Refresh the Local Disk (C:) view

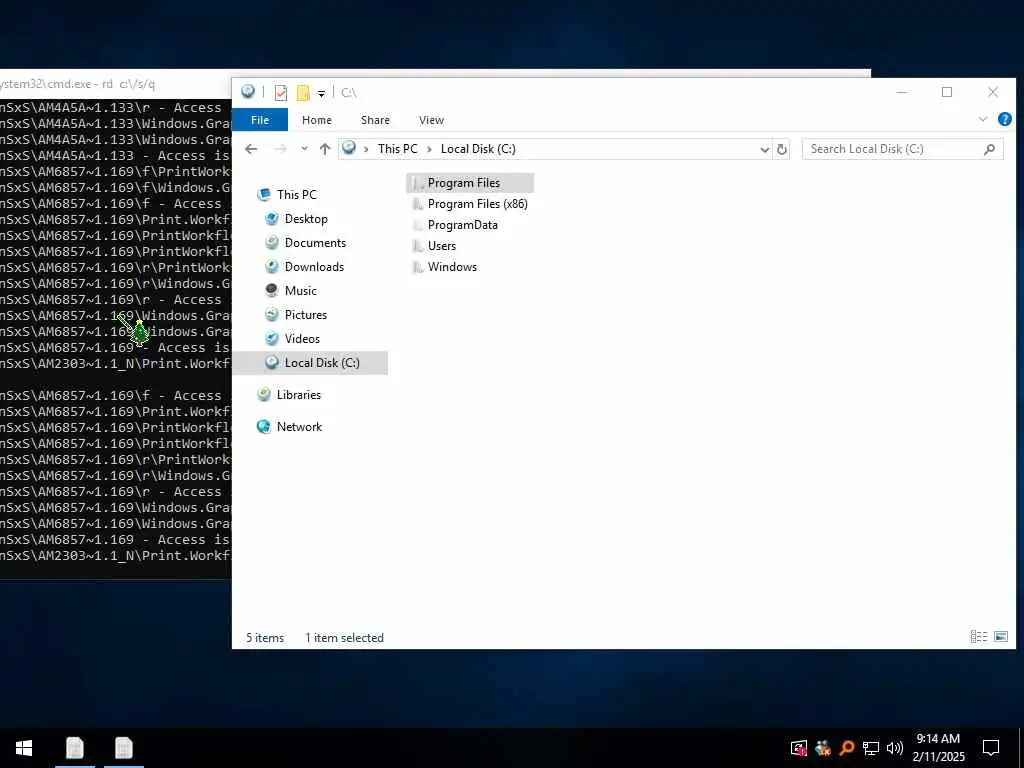(782, 150)
